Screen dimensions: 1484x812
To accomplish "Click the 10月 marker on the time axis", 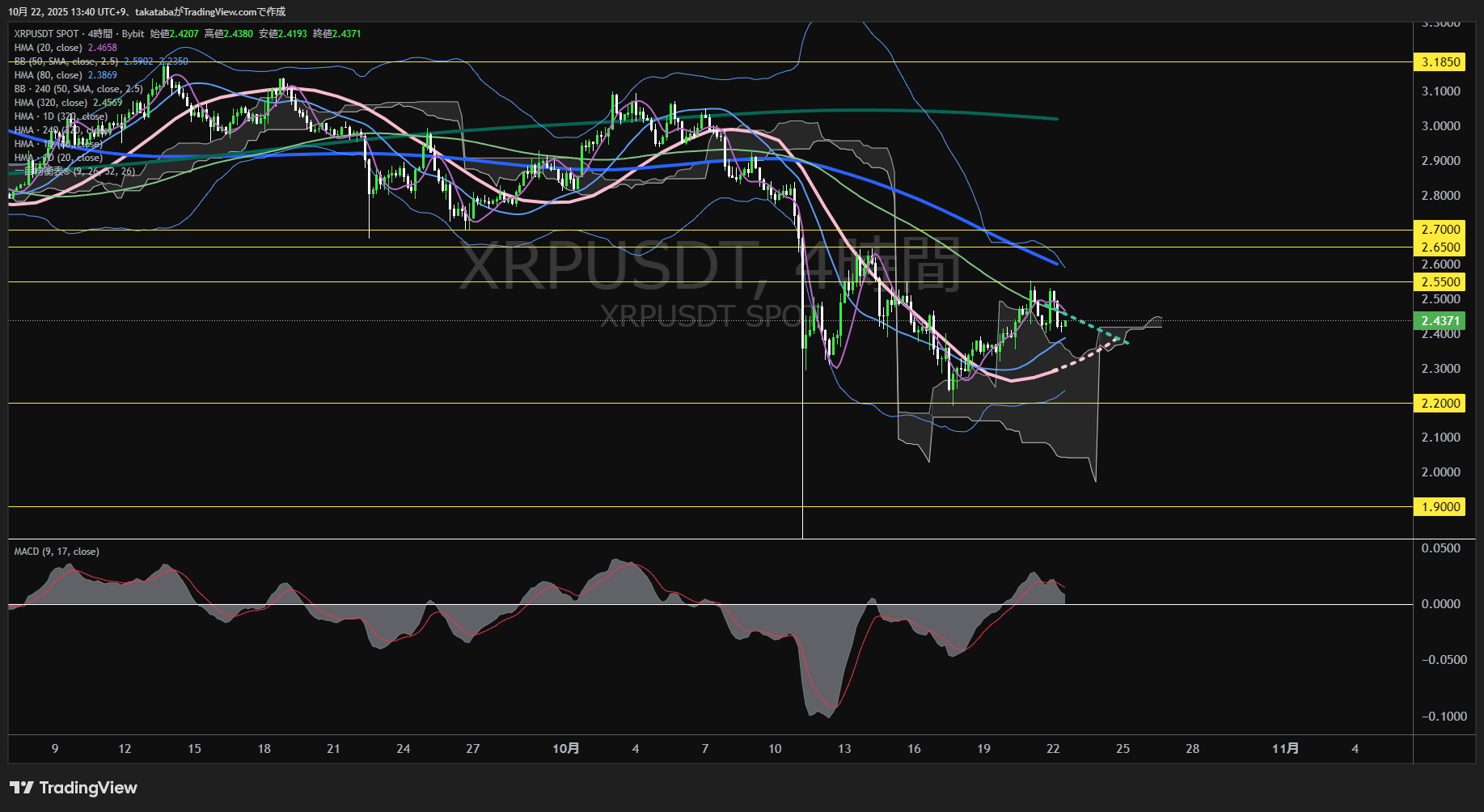I will pos(565,749).
